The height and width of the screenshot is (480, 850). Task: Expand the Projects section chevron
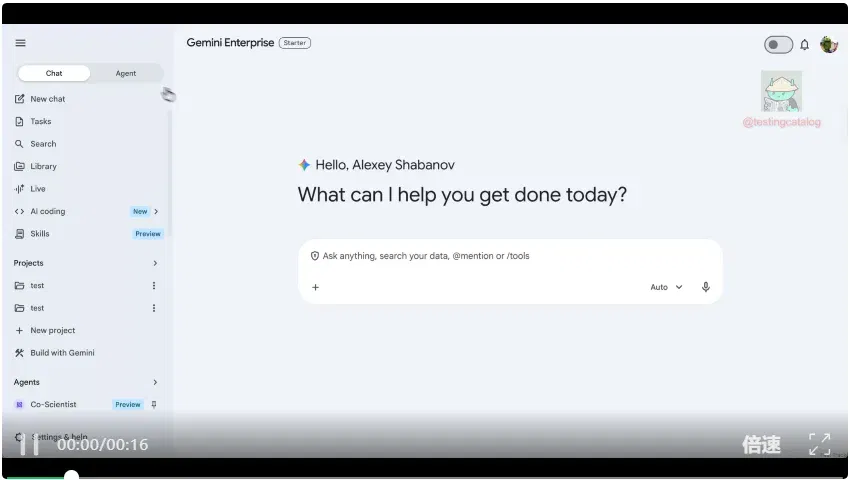[x=155, y=263]
